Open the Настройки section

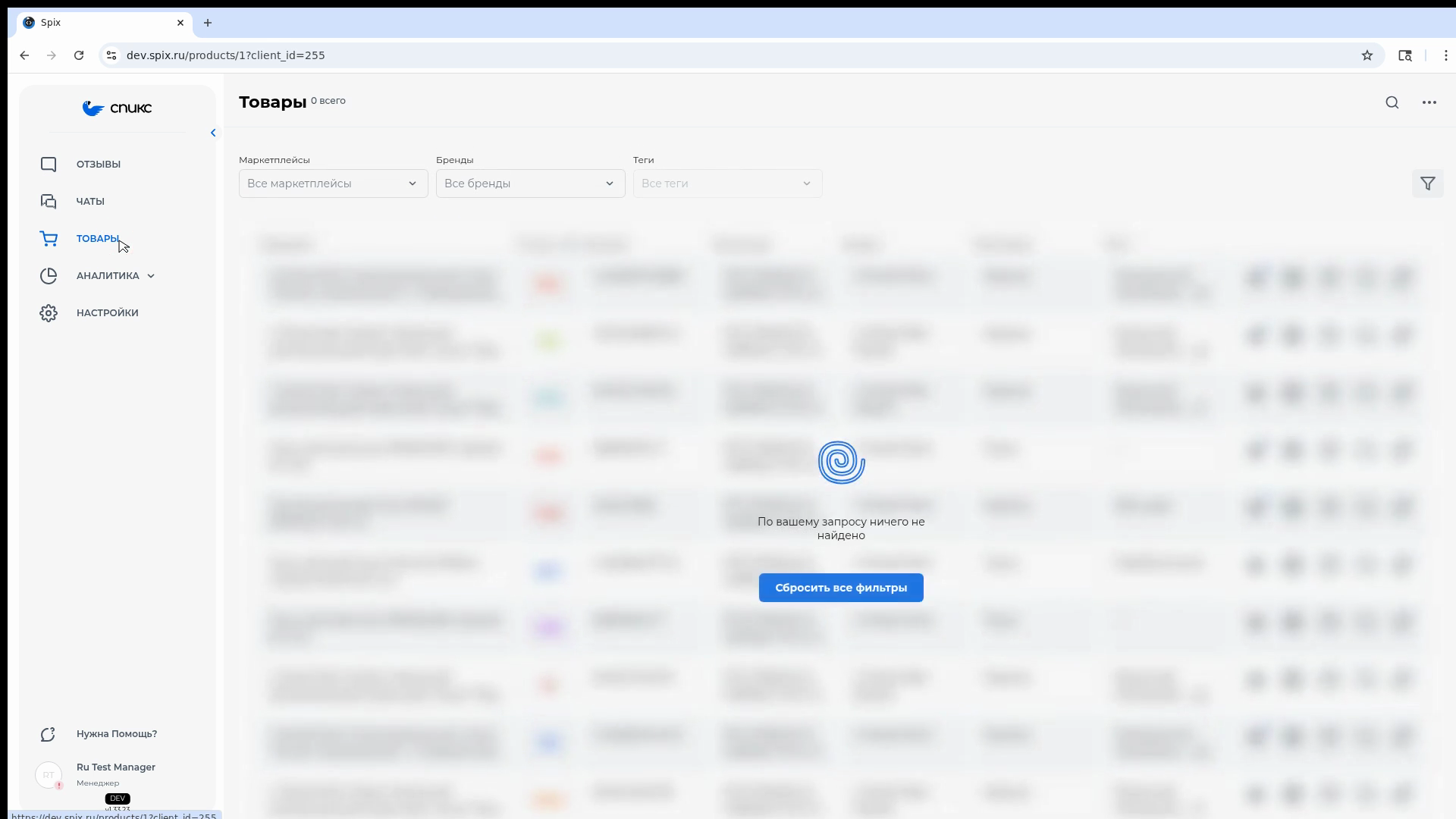pyautogui.click(x=108, y=313)
